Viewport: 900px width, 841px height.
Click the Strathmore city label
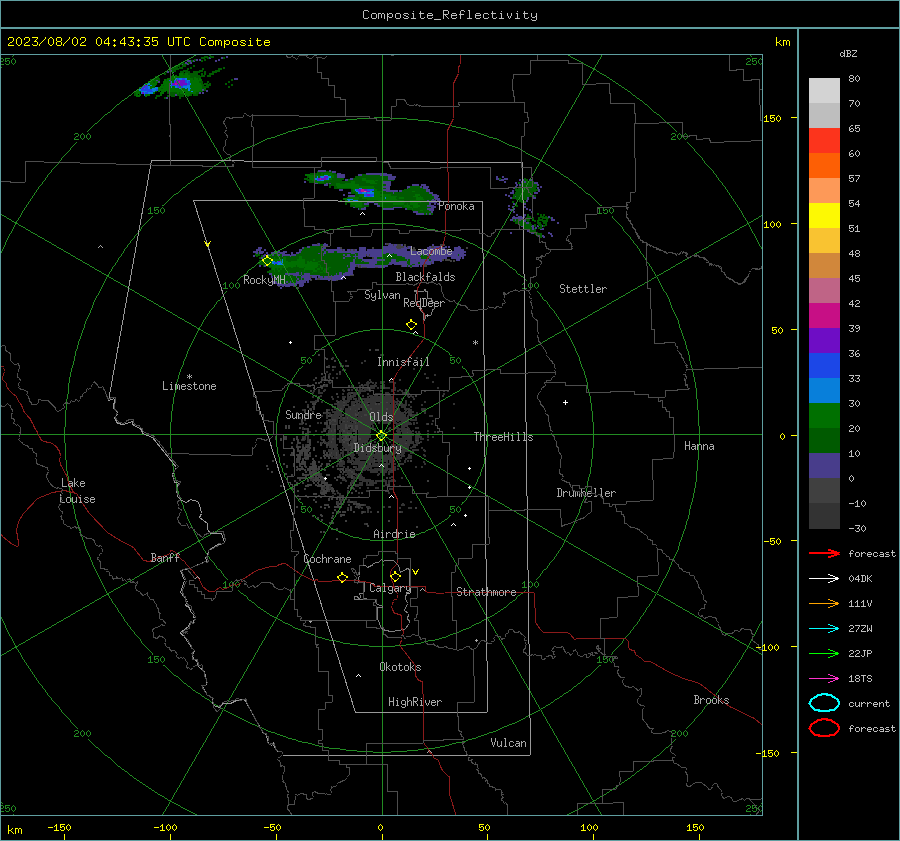486,592
